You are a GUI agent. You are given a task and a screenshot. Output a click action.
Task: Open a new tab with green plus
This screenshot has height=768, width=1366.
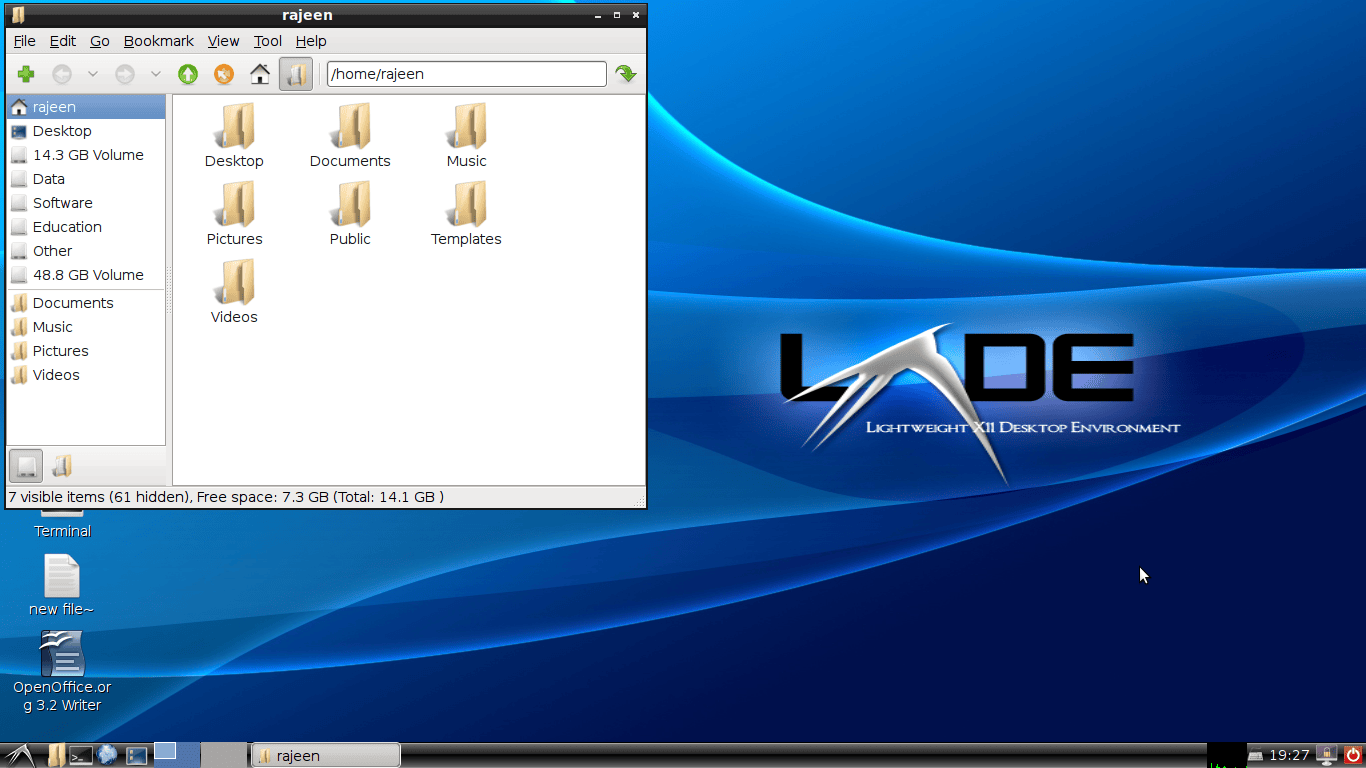(x=26, y=74)
